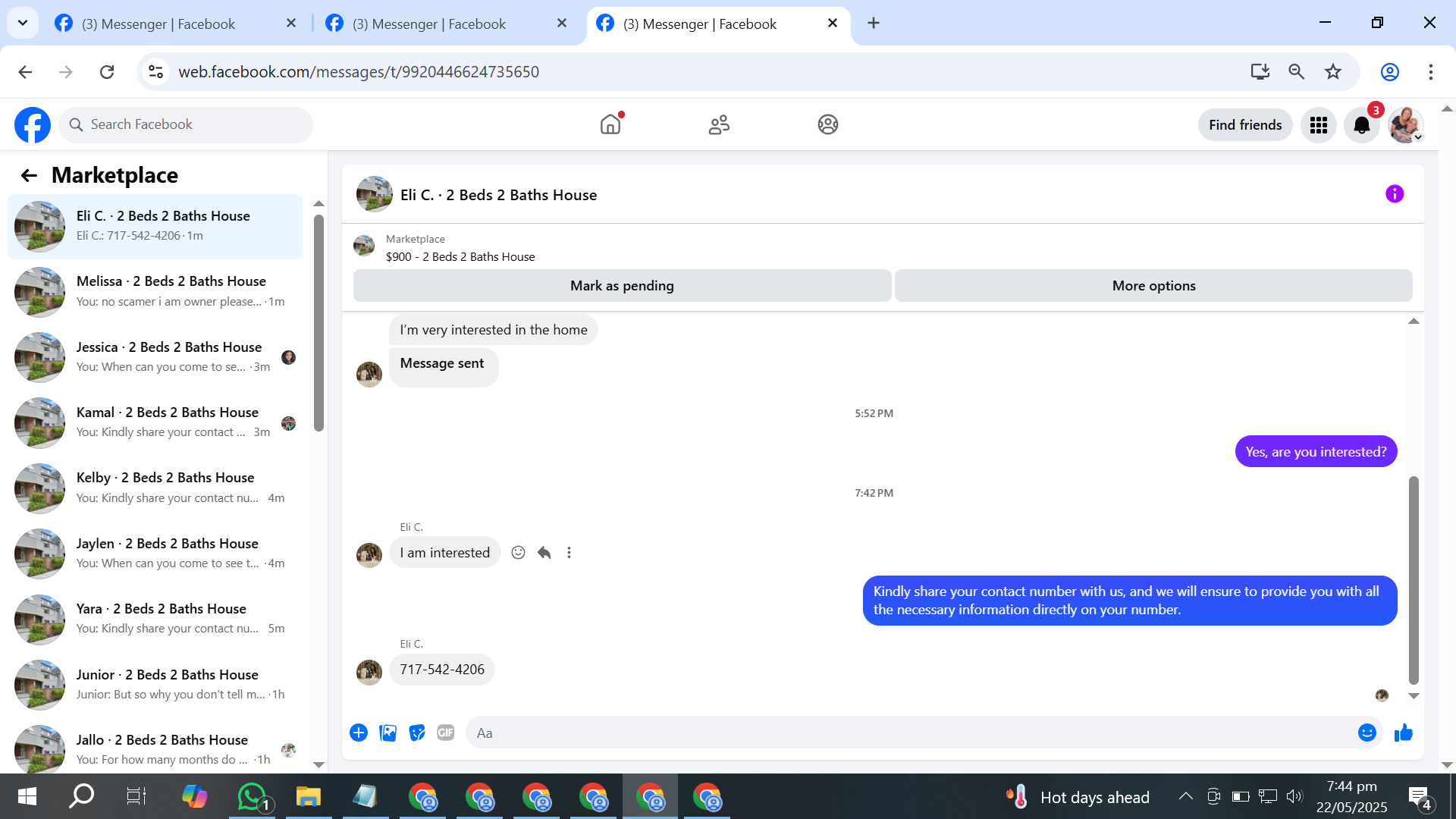Choose a sticker in the composer

[x=416, y=733]
